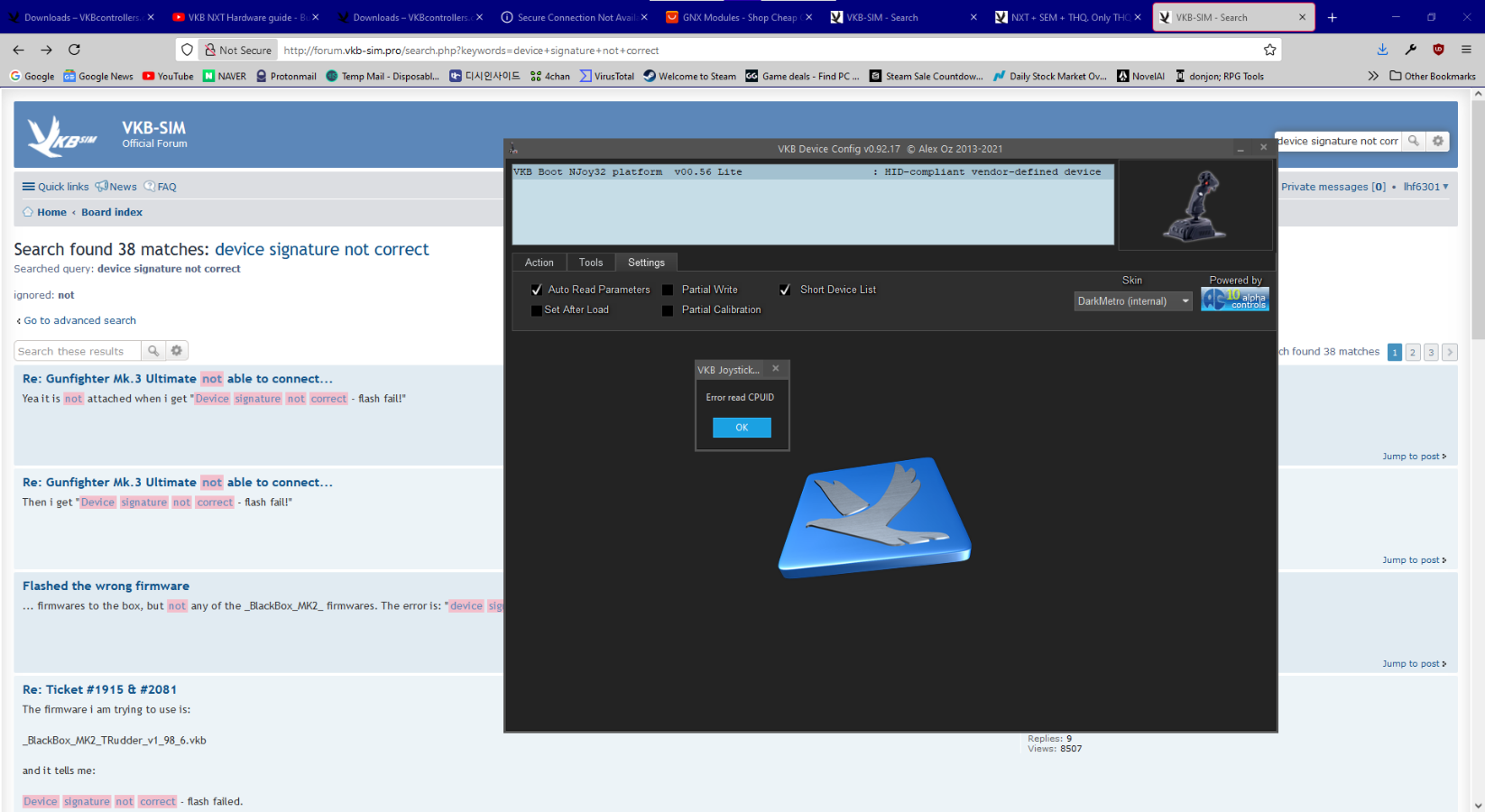Image resolution: width=1485 pixels, height=812 pixels.
Task: Click the shield icon in address bar
Action: pos(187,50)
